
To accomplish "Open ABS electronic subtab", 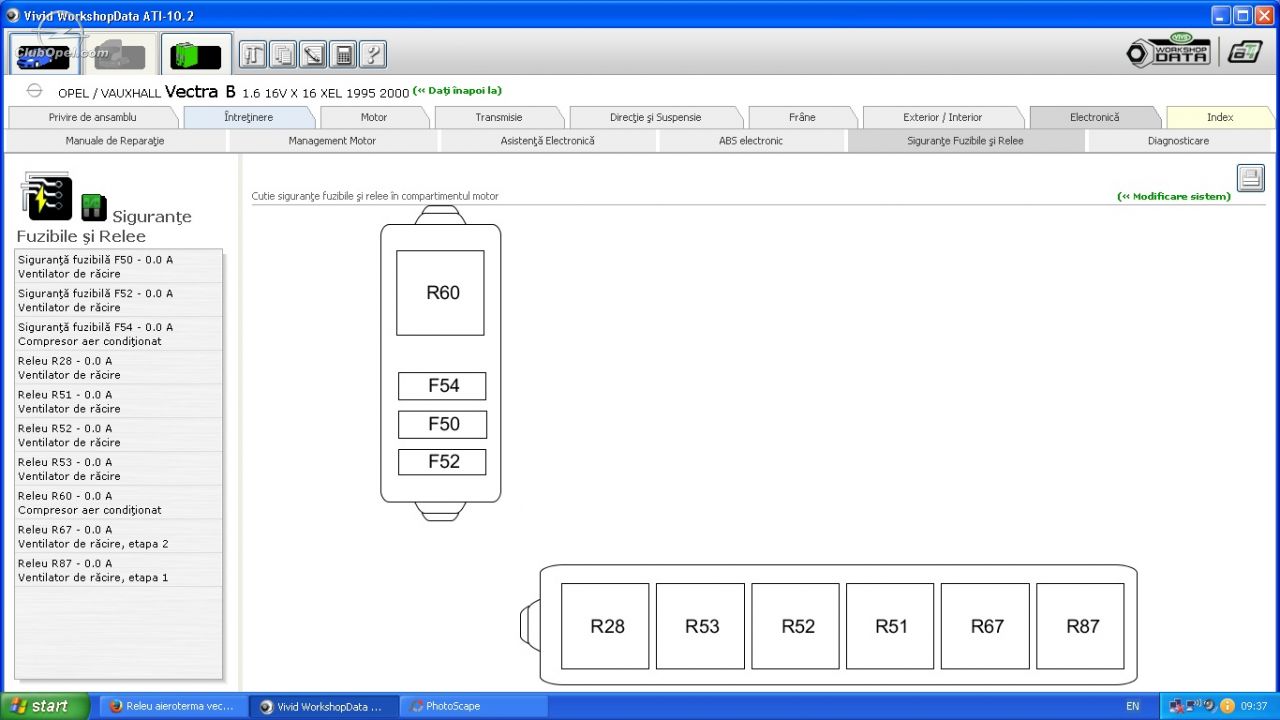I will click(751, 141).
